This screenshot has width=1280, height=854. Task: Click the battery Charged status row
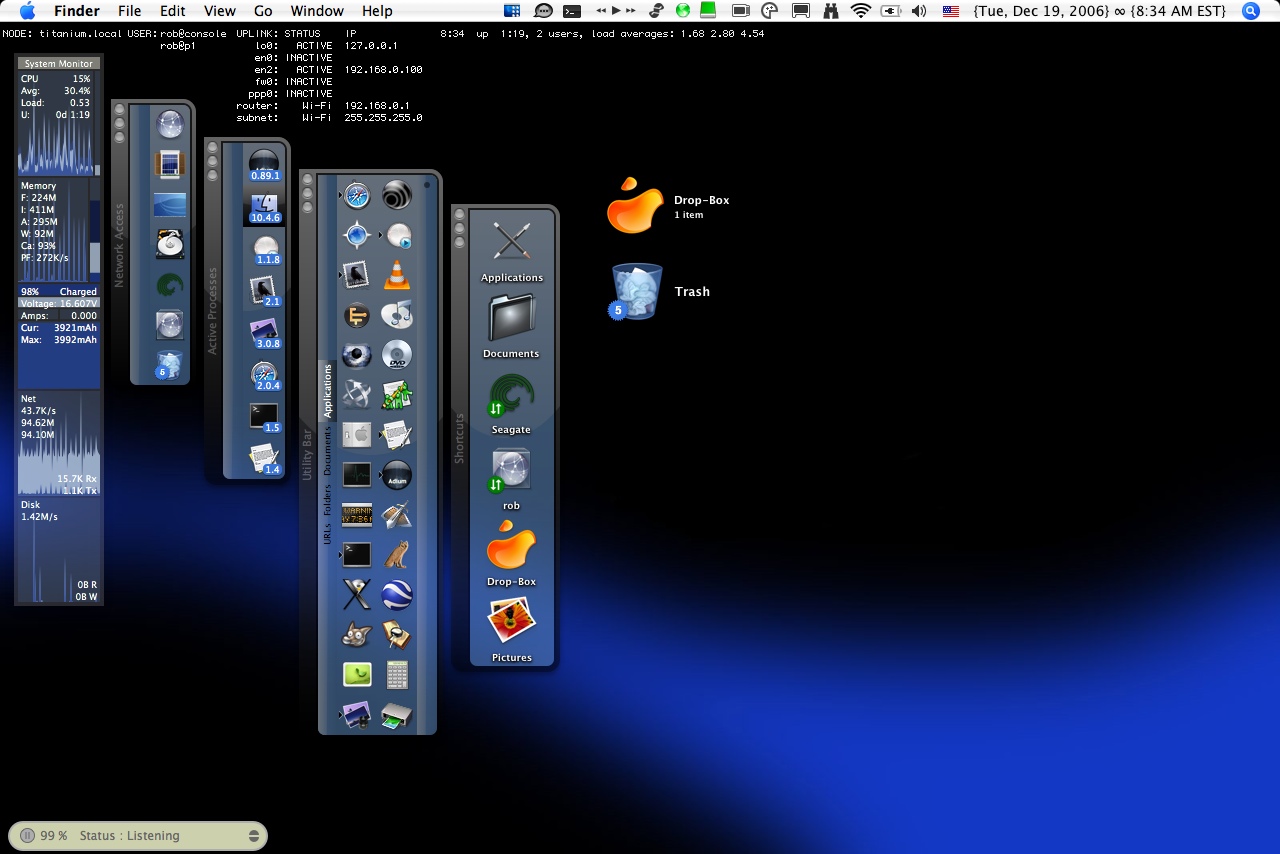click(x=59, y=292)
